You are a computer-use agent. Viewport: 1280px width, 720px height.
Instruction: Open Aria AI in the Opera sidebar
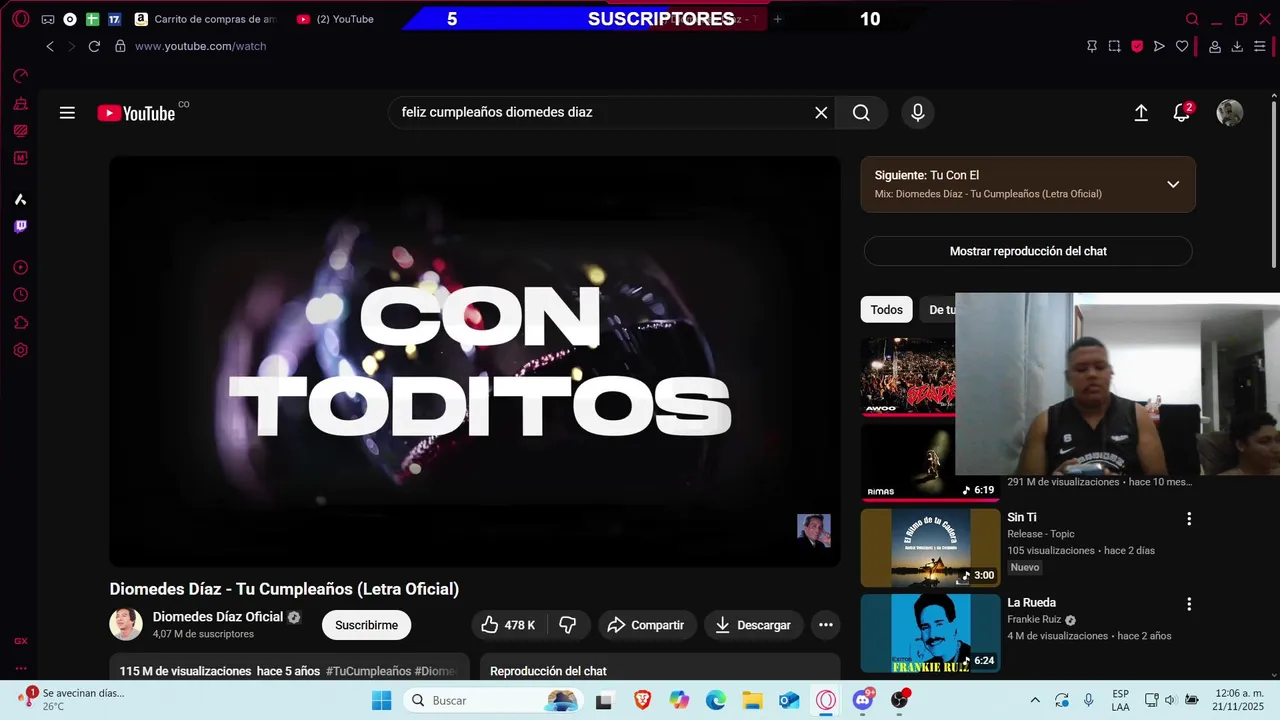pos(20,199)
